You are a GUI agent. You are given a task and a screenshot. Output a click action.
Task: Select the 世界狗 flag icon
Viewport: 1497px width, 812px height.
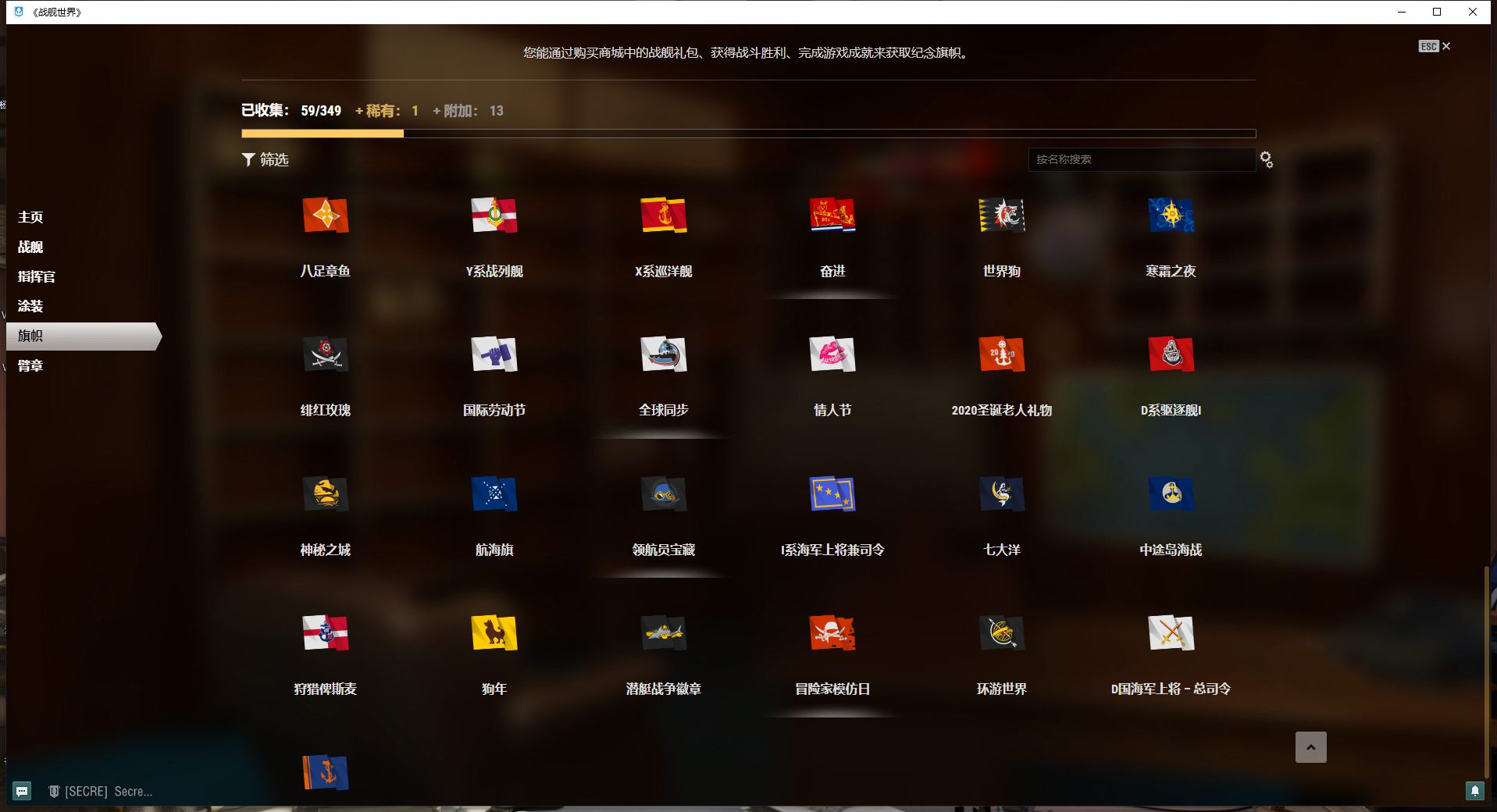[1001, 215]
